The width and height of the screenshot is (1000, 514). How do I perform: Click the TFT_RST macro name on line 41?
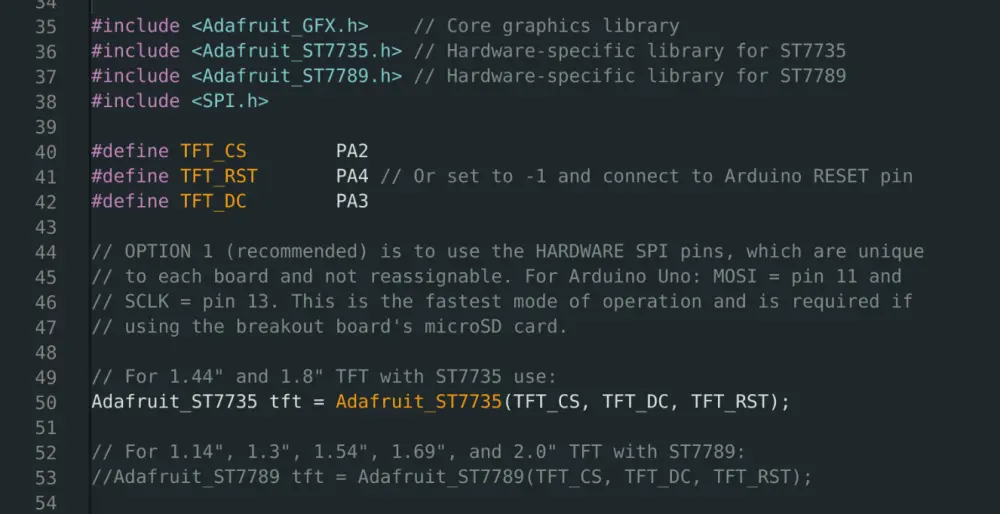tap(218, 177)
